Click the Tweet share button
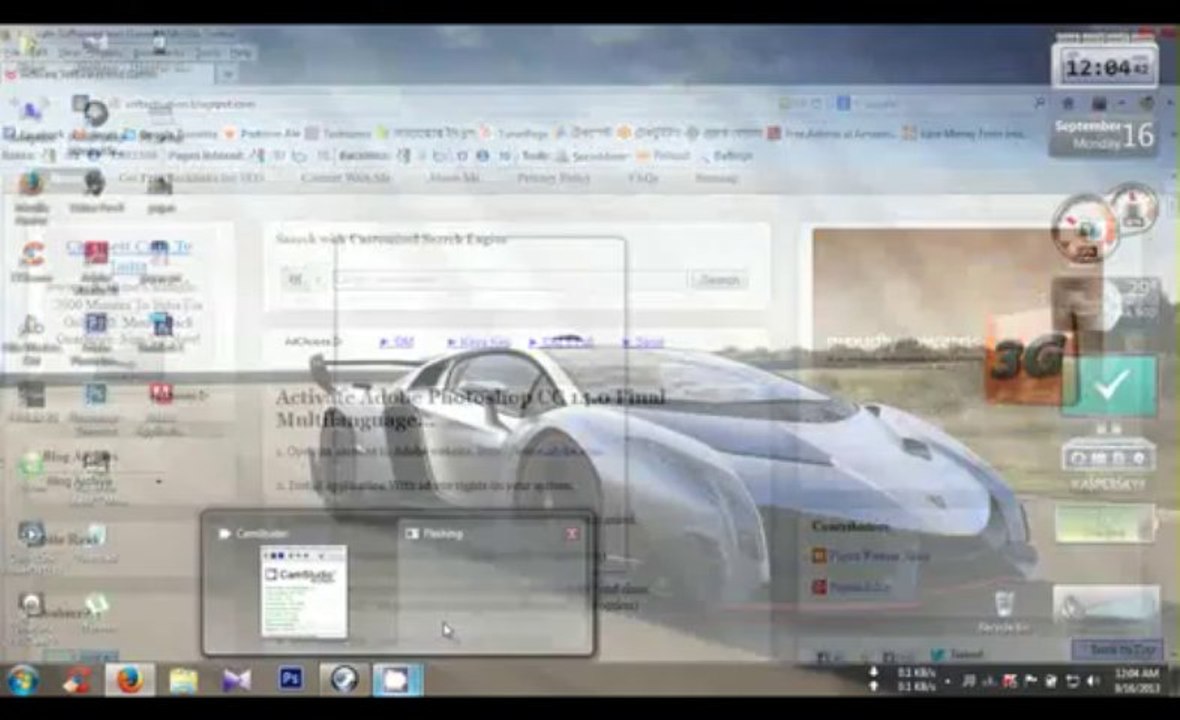 pos(957,654)
